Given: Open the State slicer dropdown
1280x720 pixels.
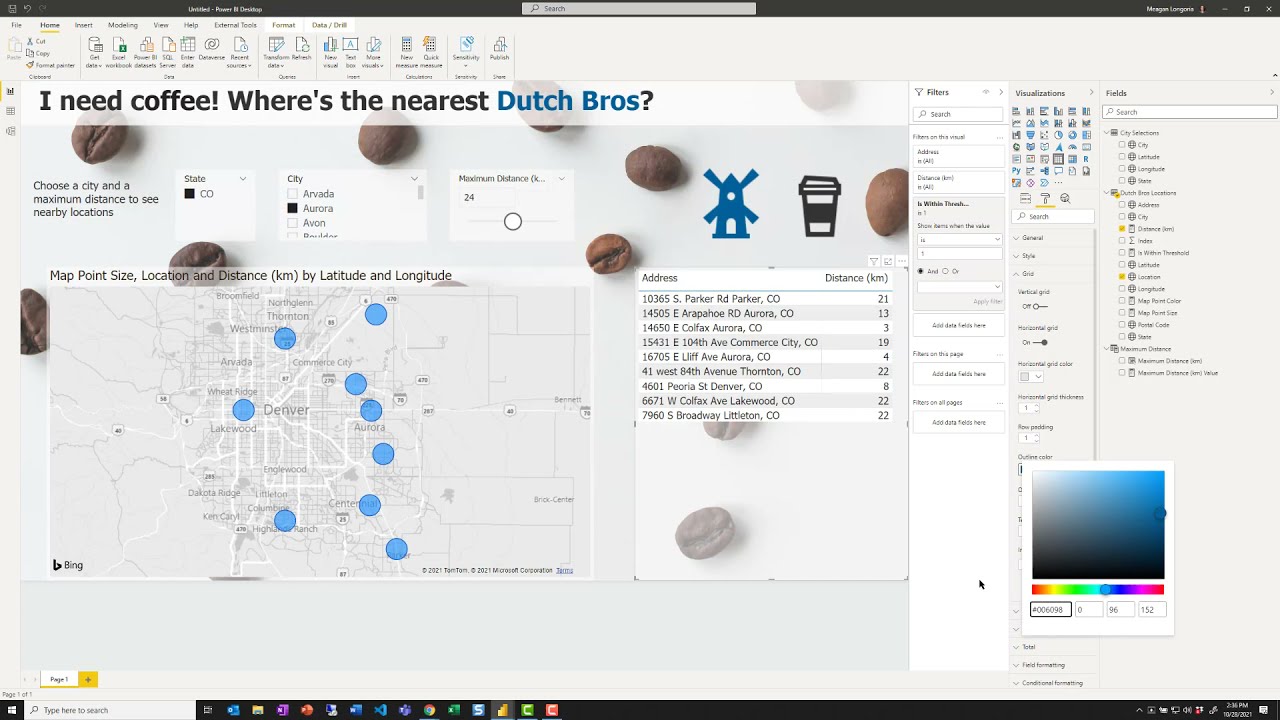Looking at the screenshot, I should (x=243, y=179).
